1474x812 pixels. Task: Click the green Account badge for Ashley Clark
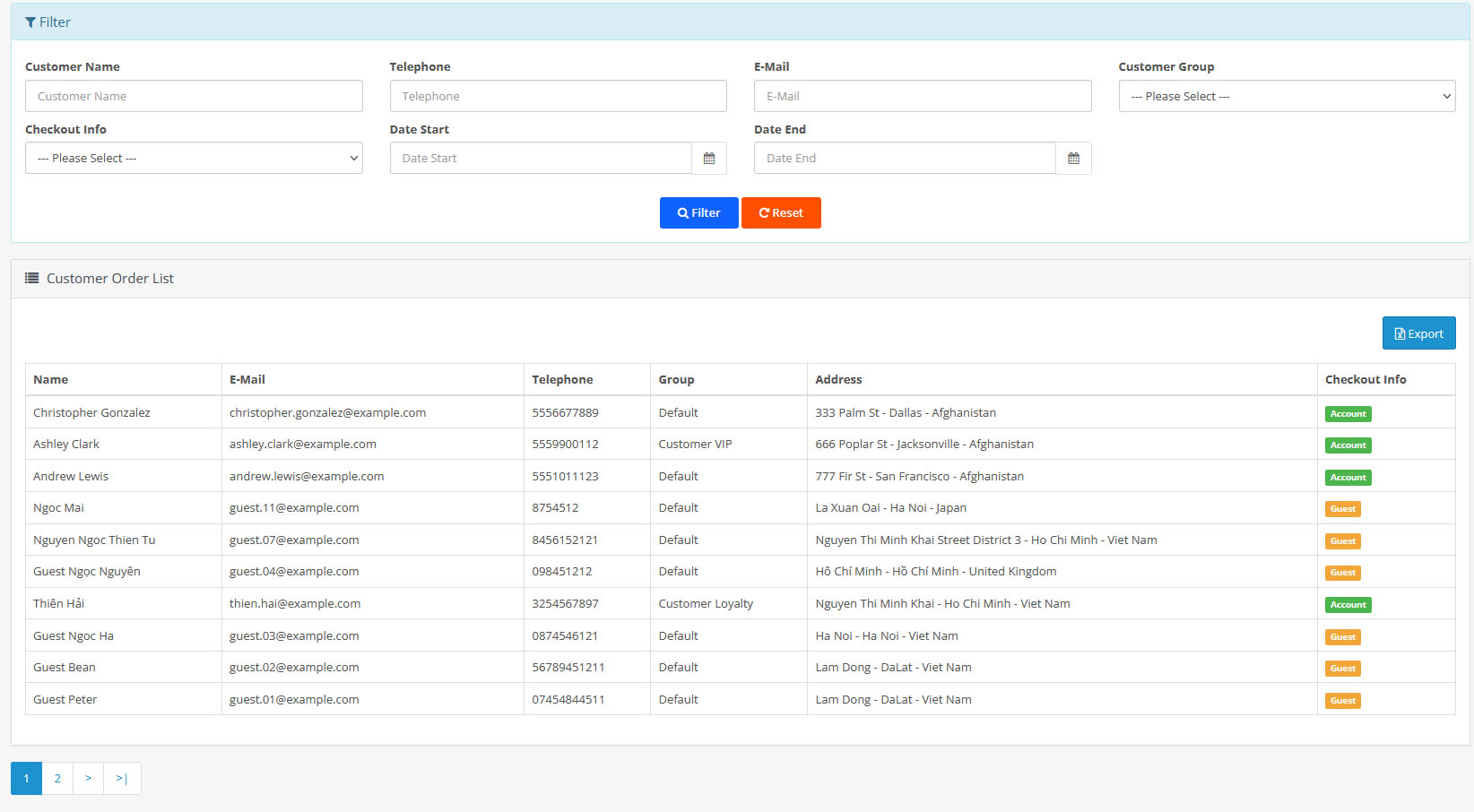click(1348, 445)
